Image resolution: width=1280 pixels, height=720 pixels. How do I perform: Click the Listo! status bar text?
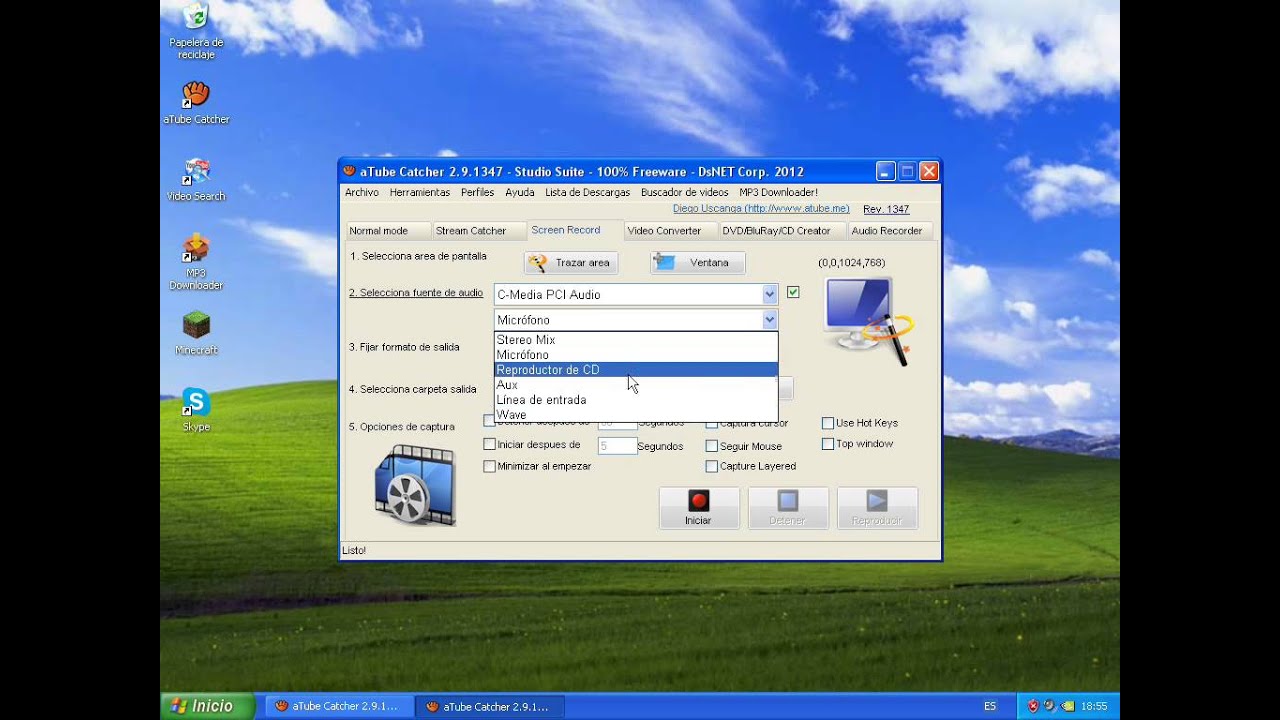click(355, 550)
